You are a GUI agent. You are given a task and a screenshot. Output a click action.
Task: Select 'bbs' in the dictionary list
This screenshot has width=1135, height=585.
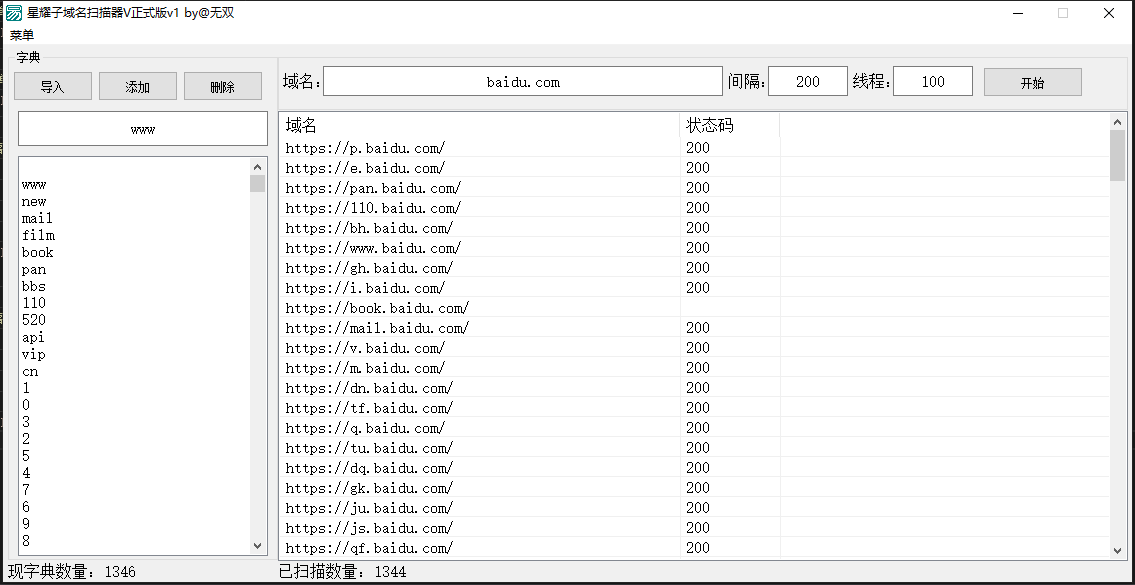pyautogui.click(x=34, y=286)
